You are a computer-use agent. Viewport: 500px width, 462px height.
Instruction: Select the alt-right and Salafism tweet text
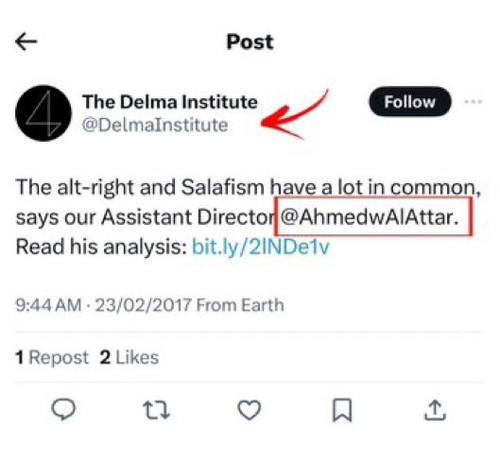point(249,217)
